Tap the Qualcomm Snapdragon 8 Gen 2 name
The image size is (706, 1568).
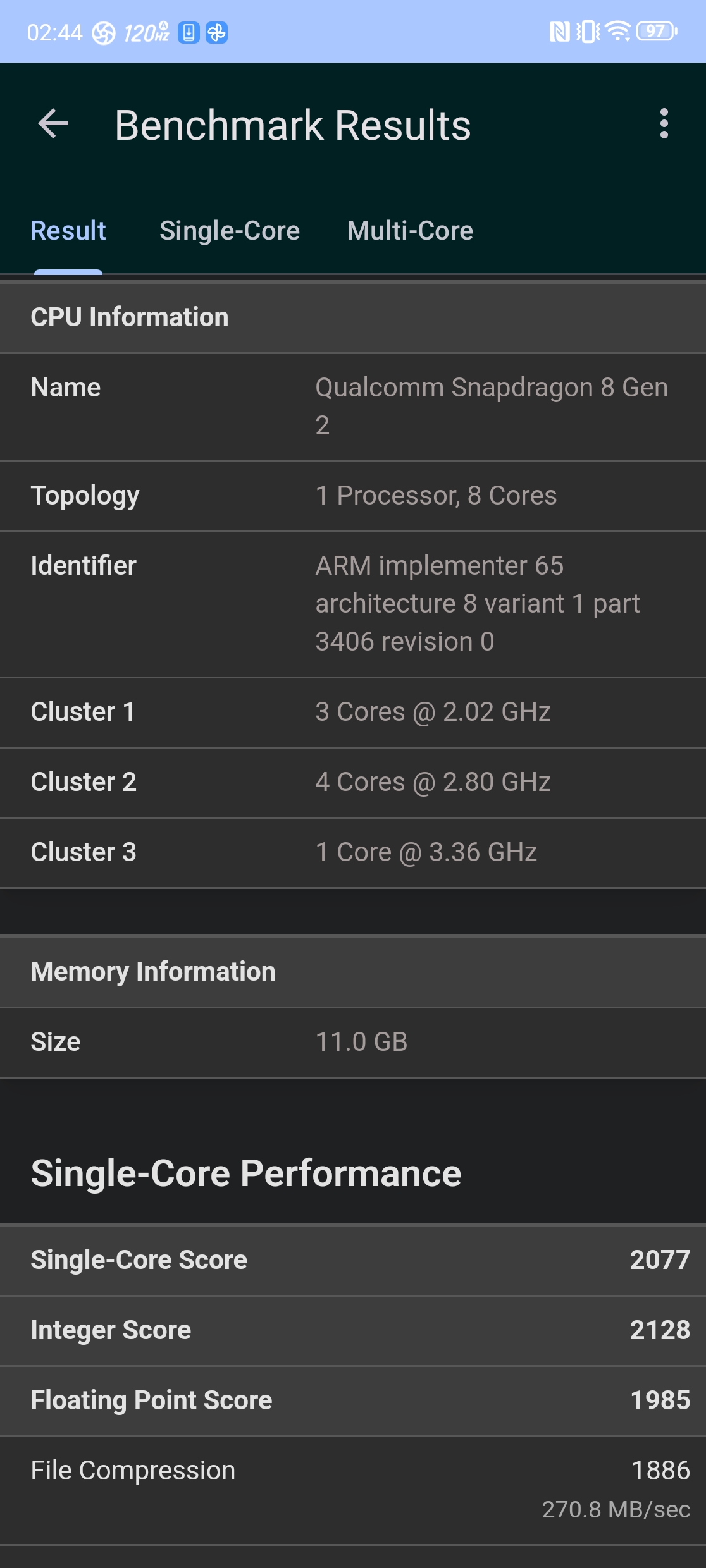pyautogui.click(x=492, y=406)
